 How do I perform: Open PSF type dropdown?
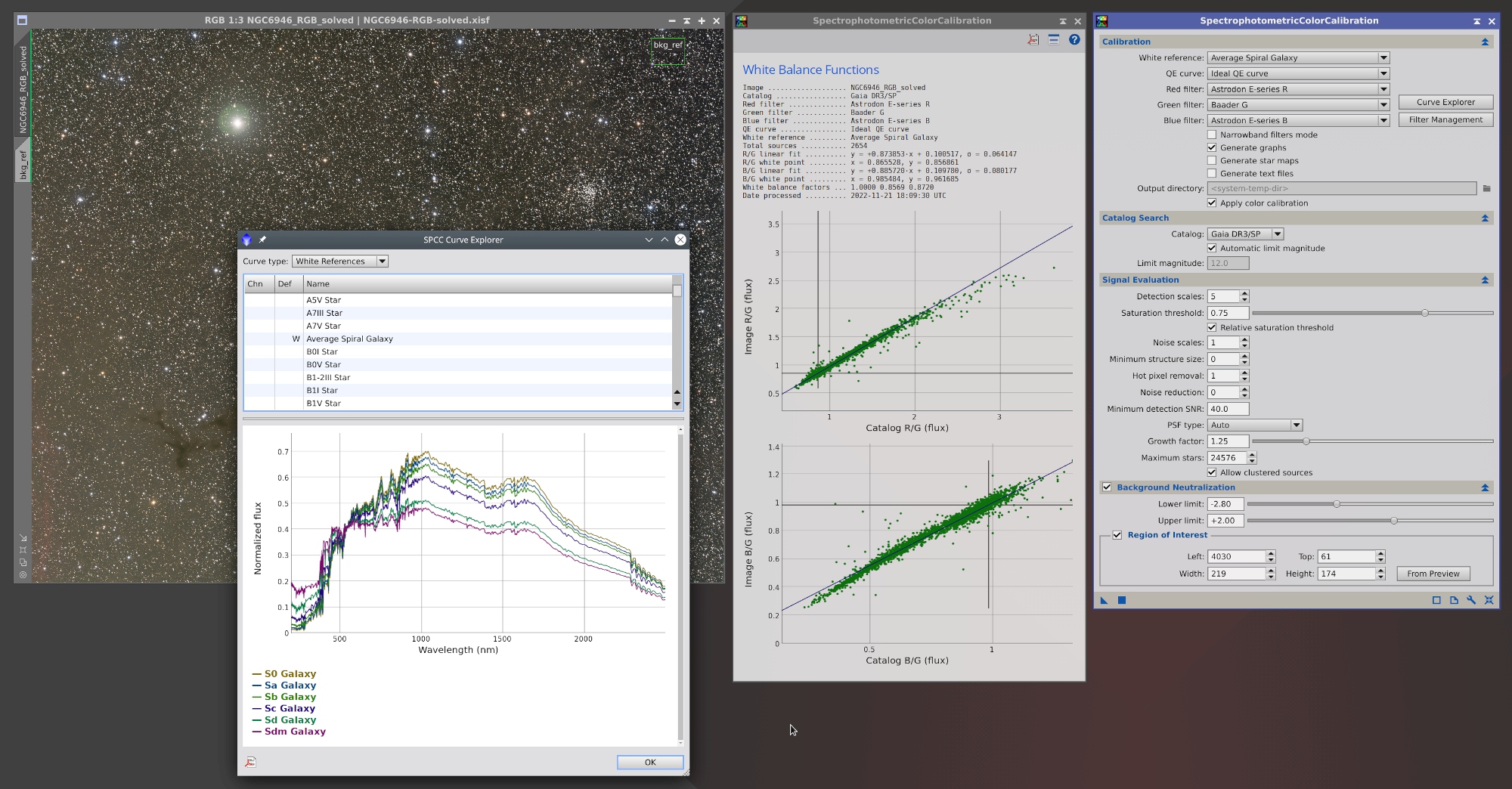click(1255, 425)
